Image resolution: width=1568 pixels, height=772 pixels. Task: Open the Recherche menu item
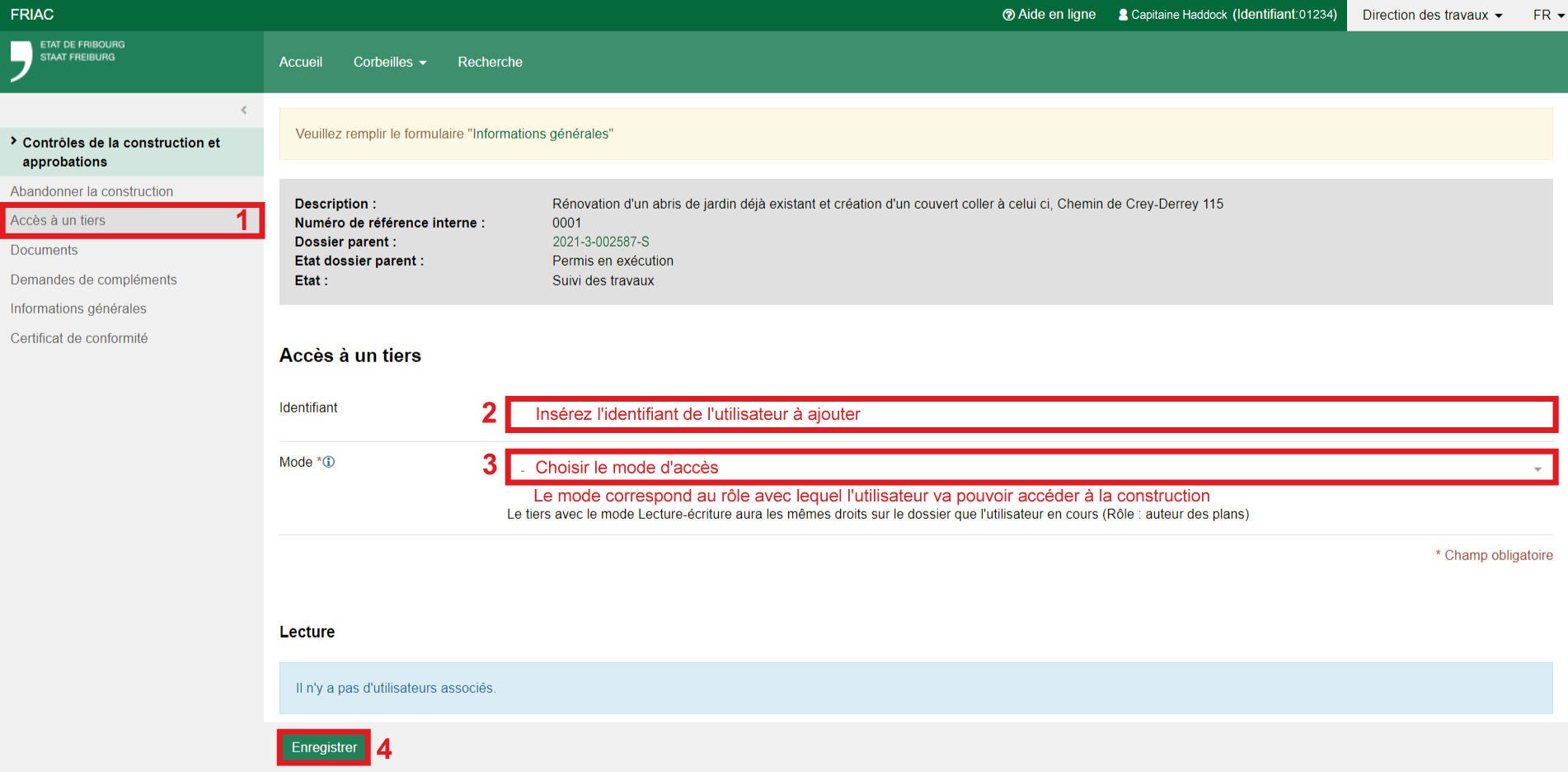[490, 62]
